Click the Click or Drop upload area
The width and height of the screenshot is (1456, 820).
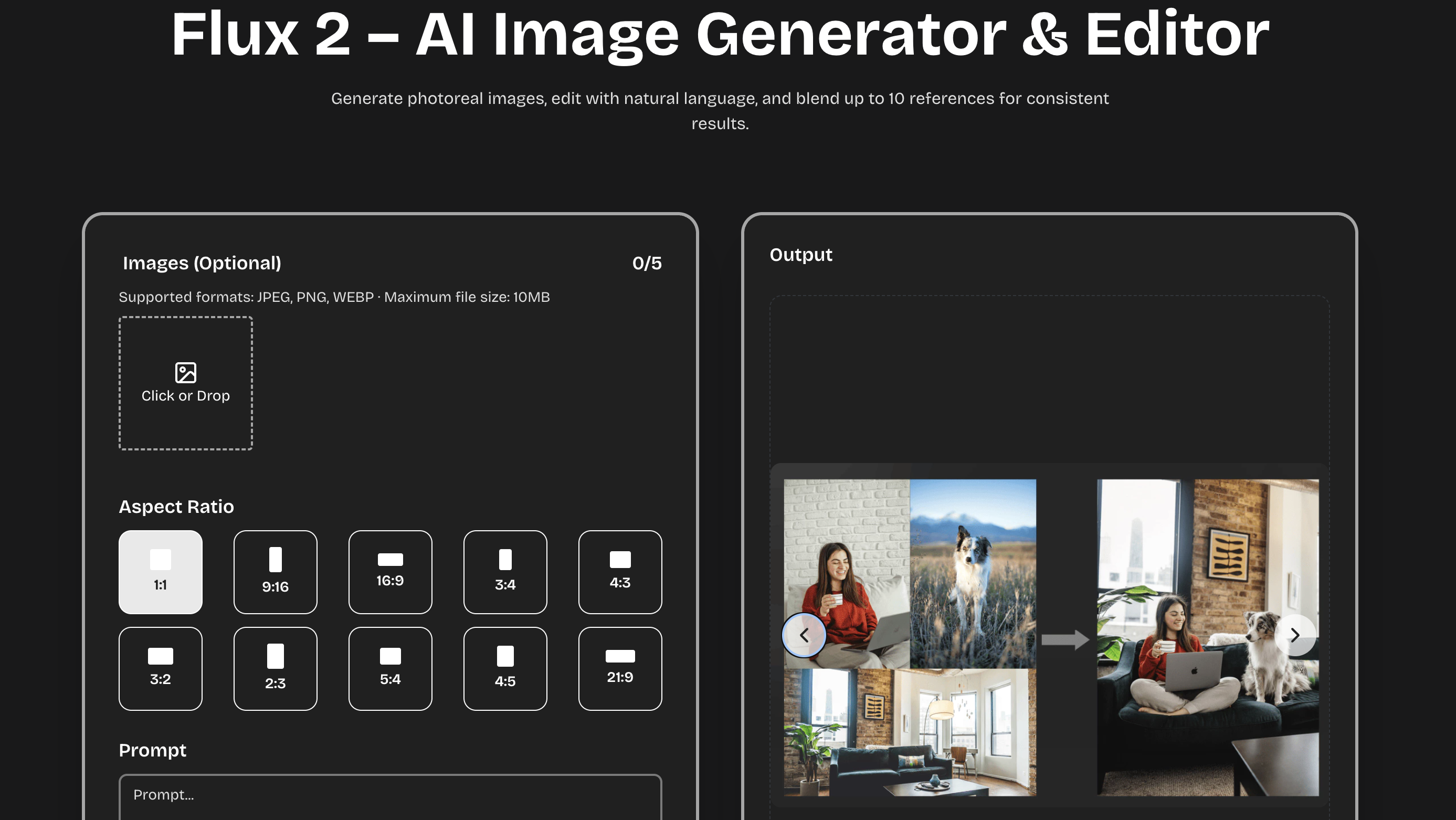pyautogui.click(x=185, y=384)
